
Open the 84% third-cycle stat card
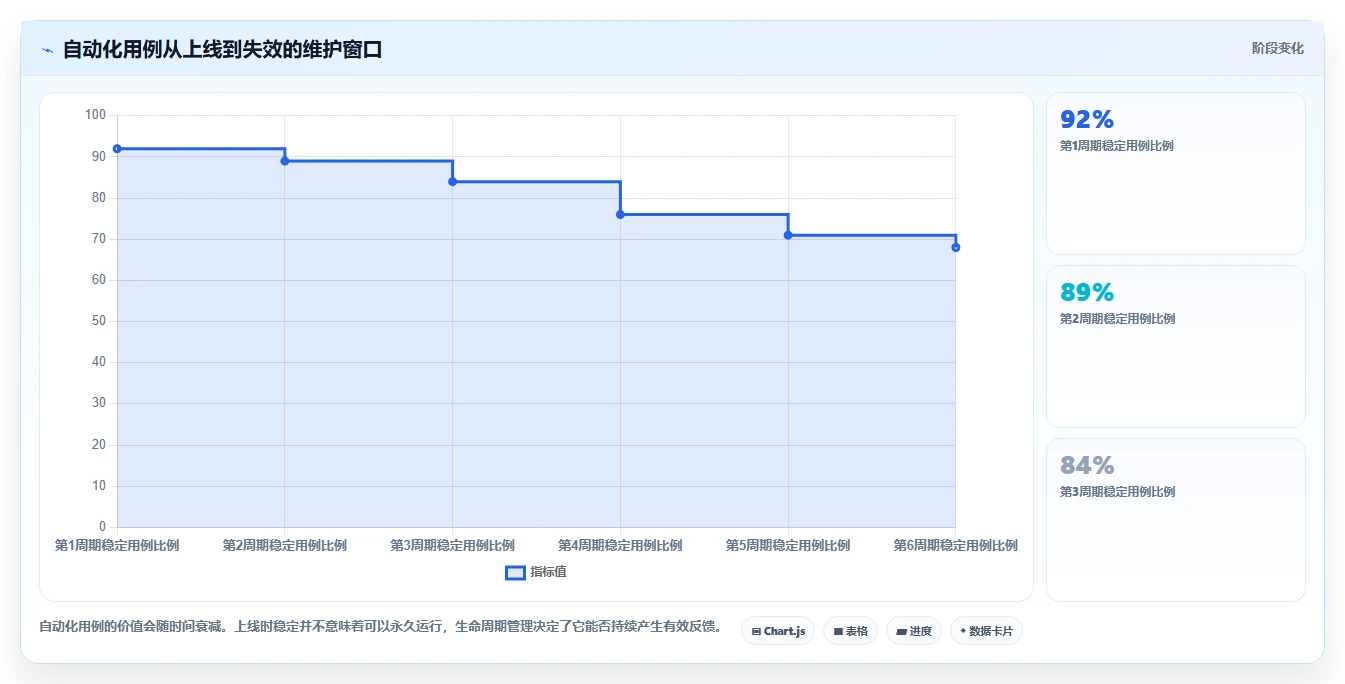pos(1175,519)
